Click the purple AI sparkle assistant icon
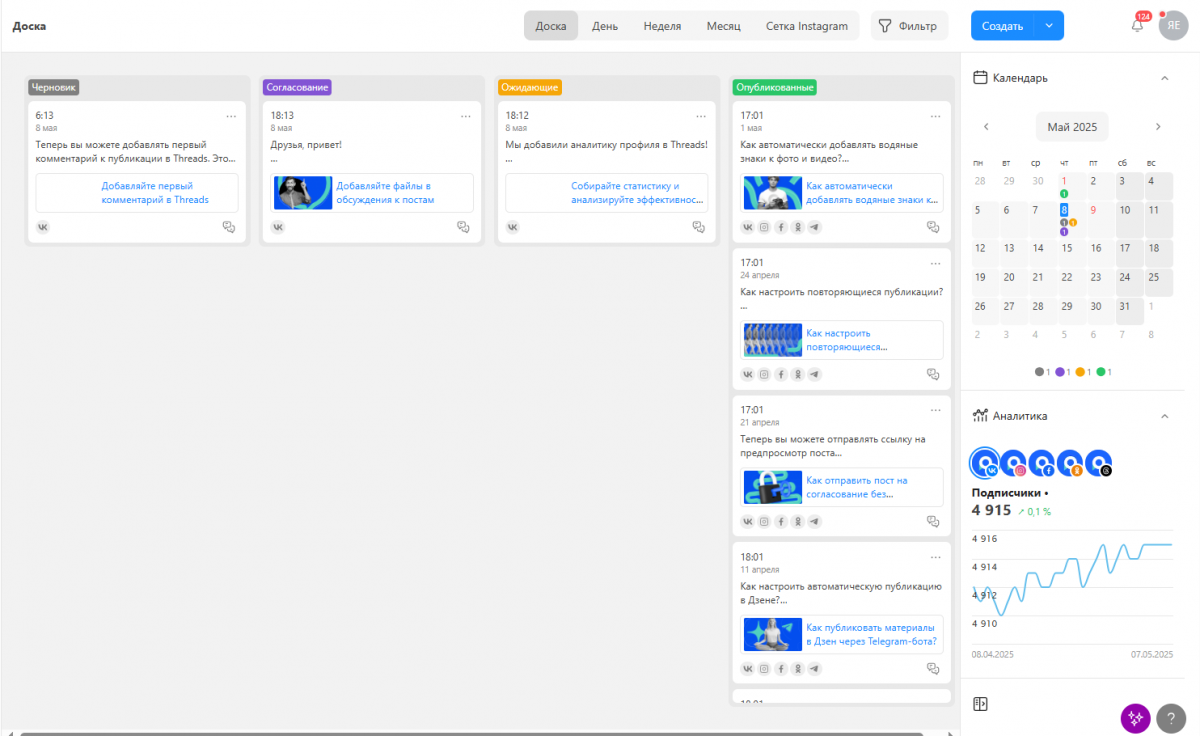This screenshot has height=736, width=1200. click(1135, 718)
